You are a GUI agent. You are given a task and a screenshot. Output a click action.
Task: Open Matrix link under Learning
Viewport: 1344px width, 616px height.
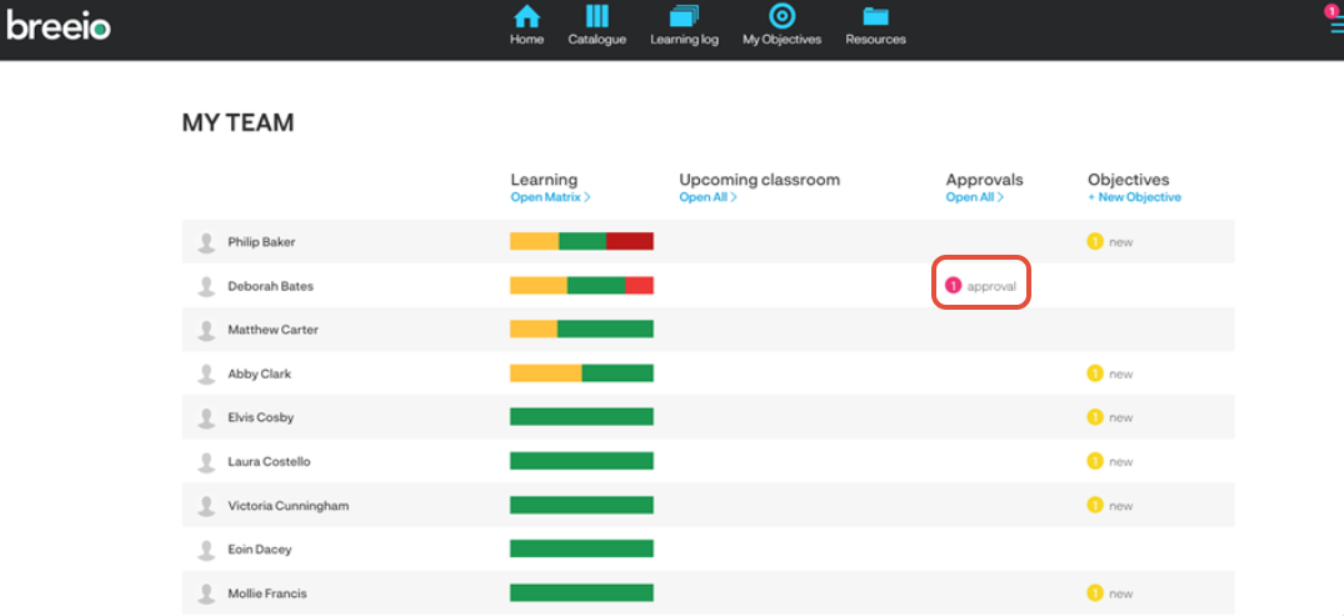(x=550, y=197)
